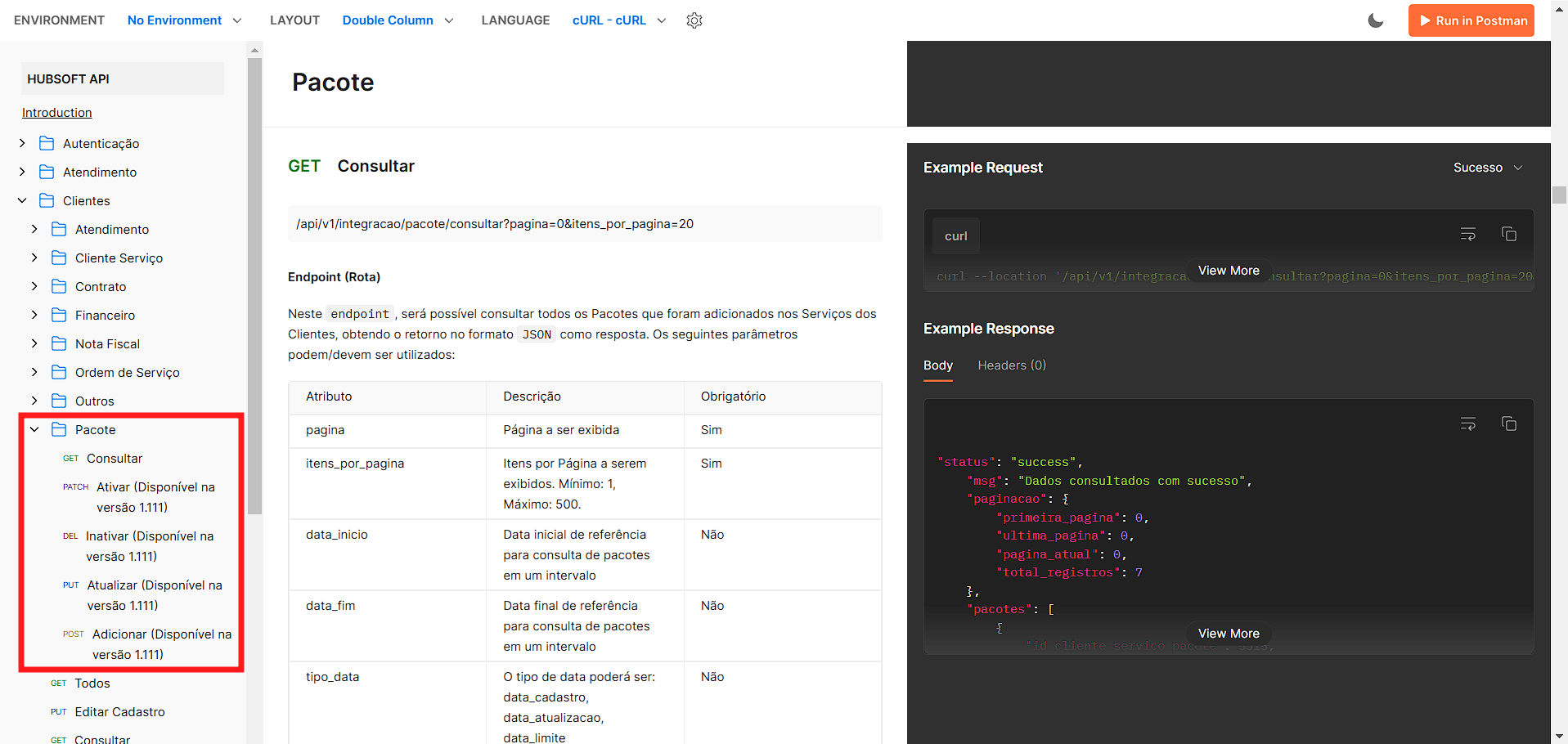Image resolution: width=1568 pixels, height=744 pixels.
Task: Click the Autenticação folder icon
Action: tap(47, 143)
